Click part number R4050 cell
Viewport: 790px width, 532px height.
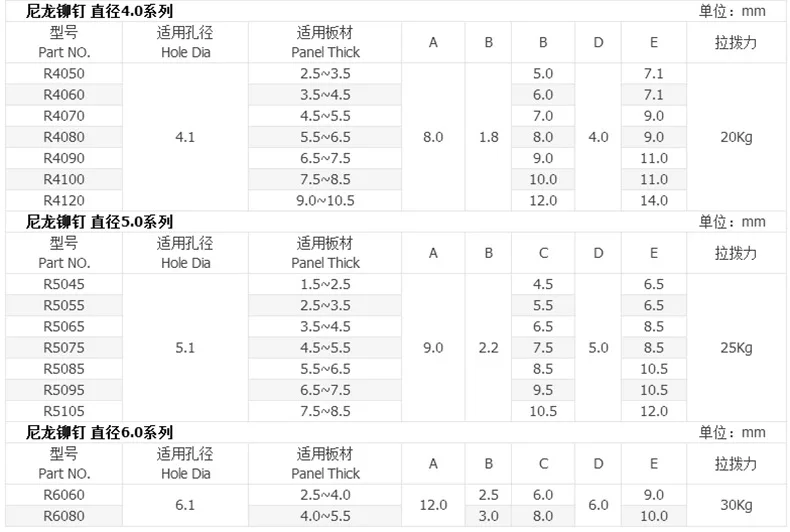click(x=64, y=74)
